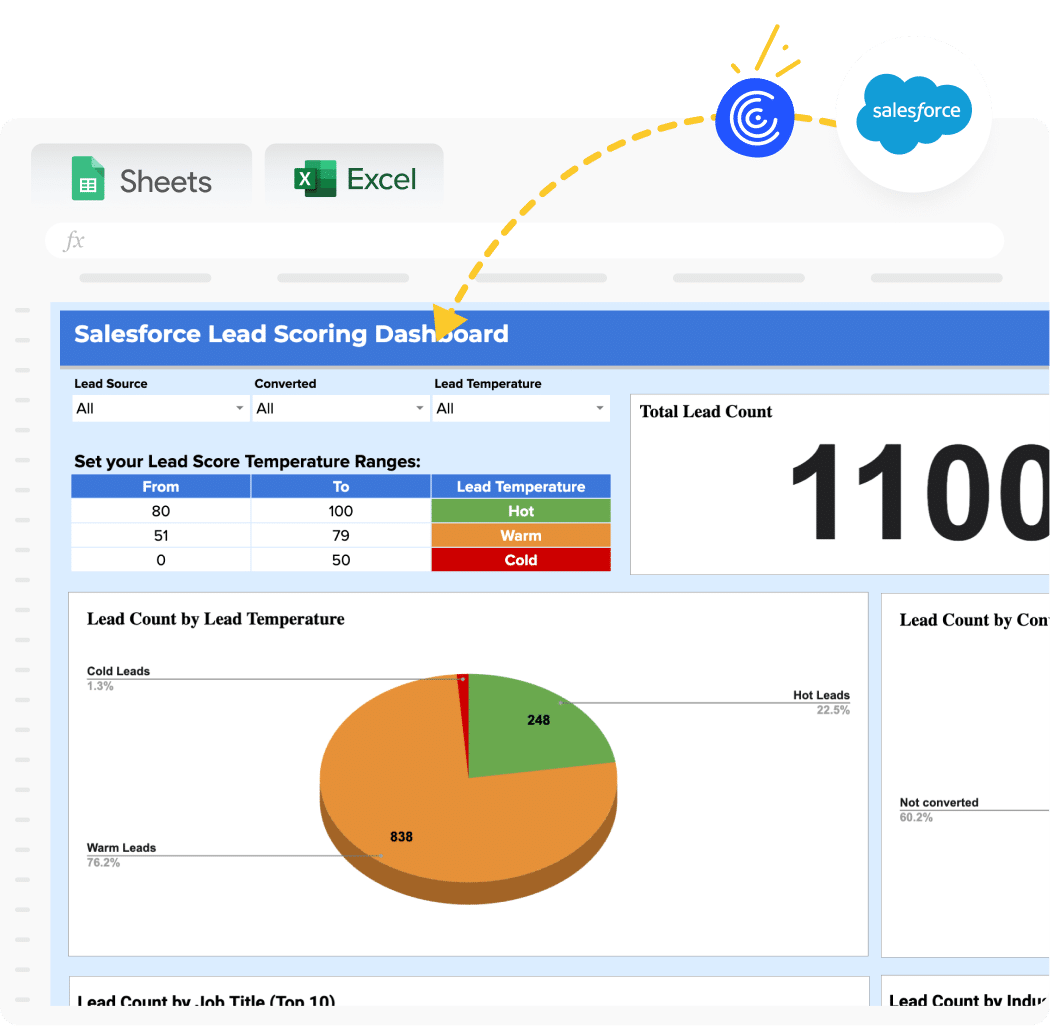Image resolution: width=1050 pixels, height=1026 pixels.
Task: Click the To value 79 cell
Action: (x=341, y=536)
